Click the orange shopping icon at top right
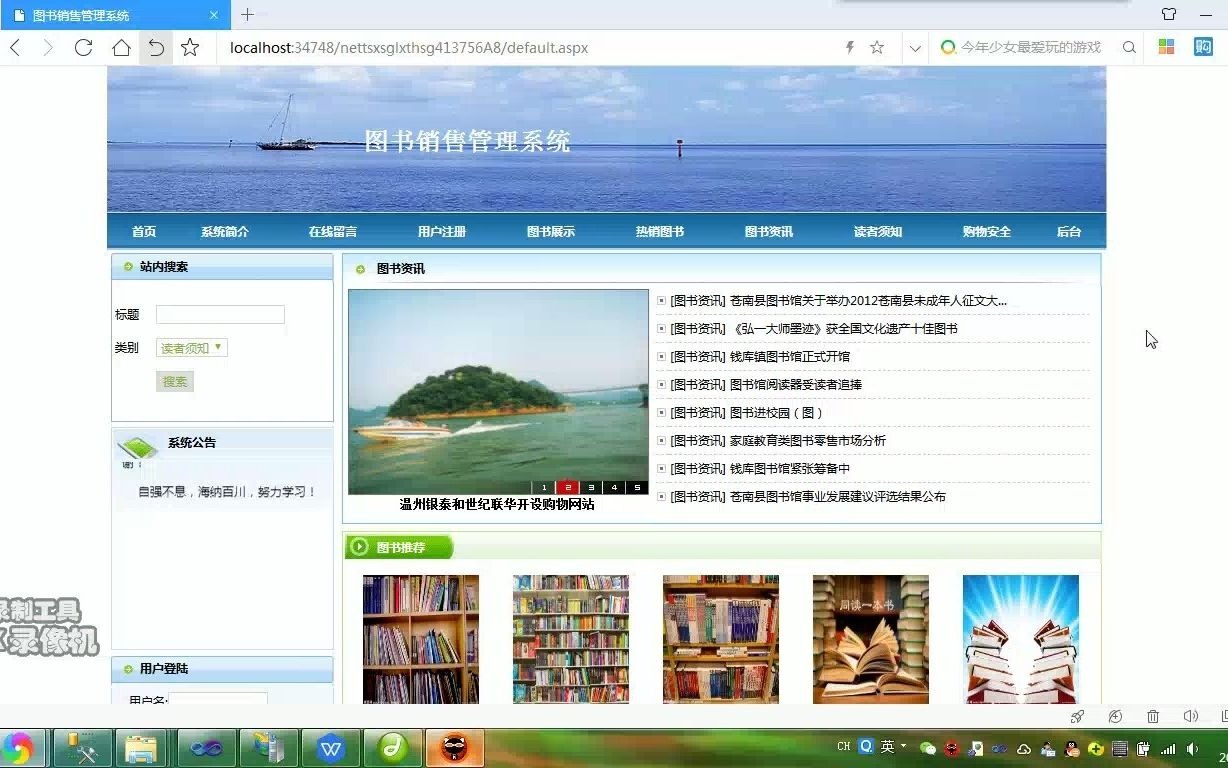Screen dimensions: 1228x768 (1204, 47)
